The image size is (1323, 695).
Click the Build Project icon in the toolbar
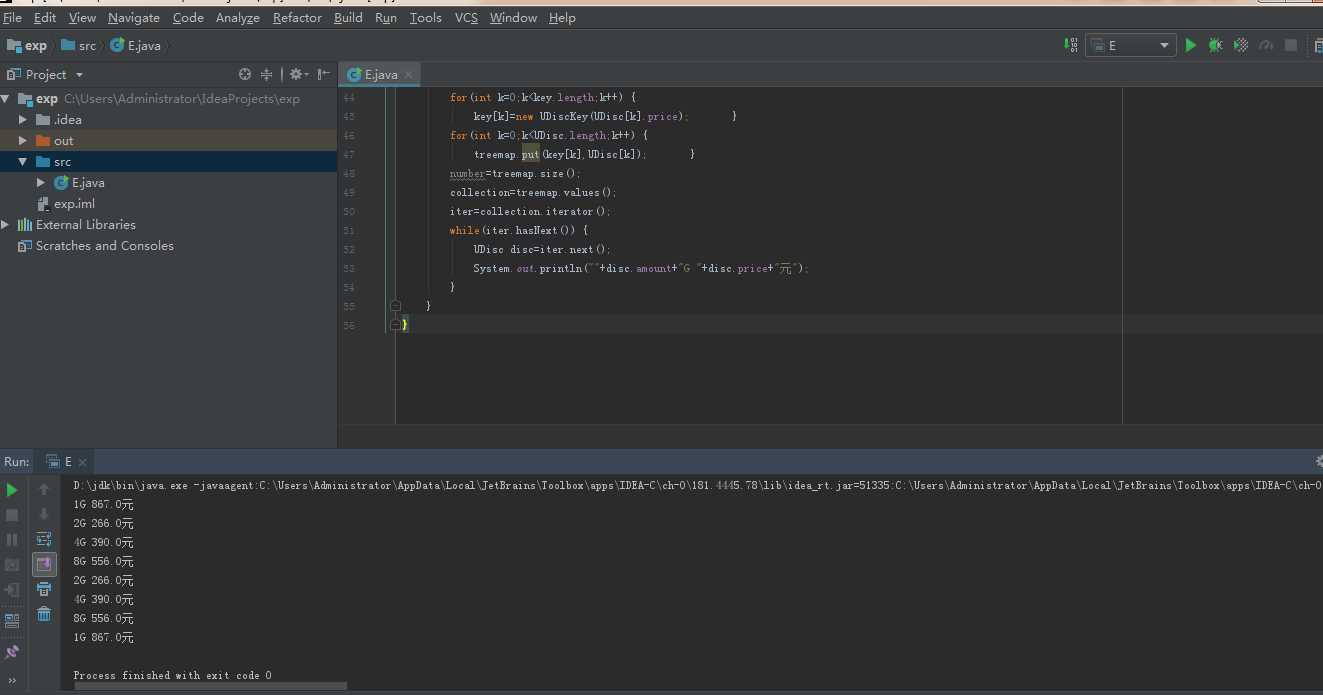[1072, 45]
